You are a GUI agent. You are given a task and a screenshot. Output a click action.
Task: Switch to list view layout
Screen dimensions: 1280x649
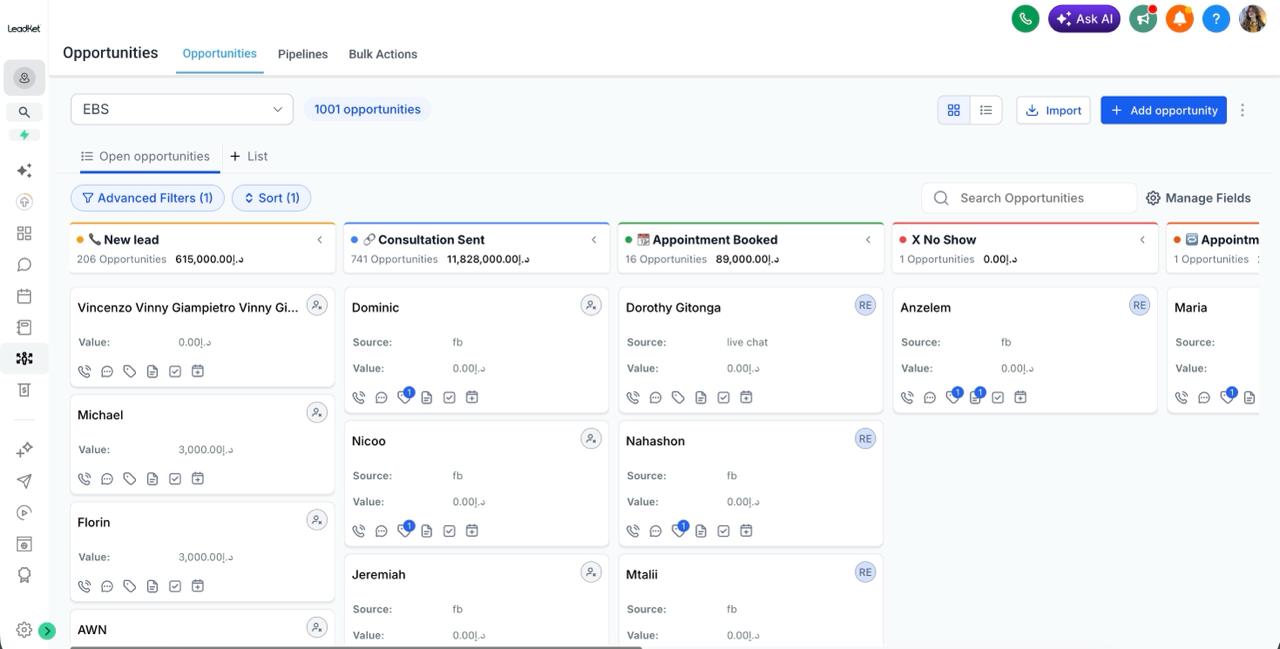pos(986,110)
